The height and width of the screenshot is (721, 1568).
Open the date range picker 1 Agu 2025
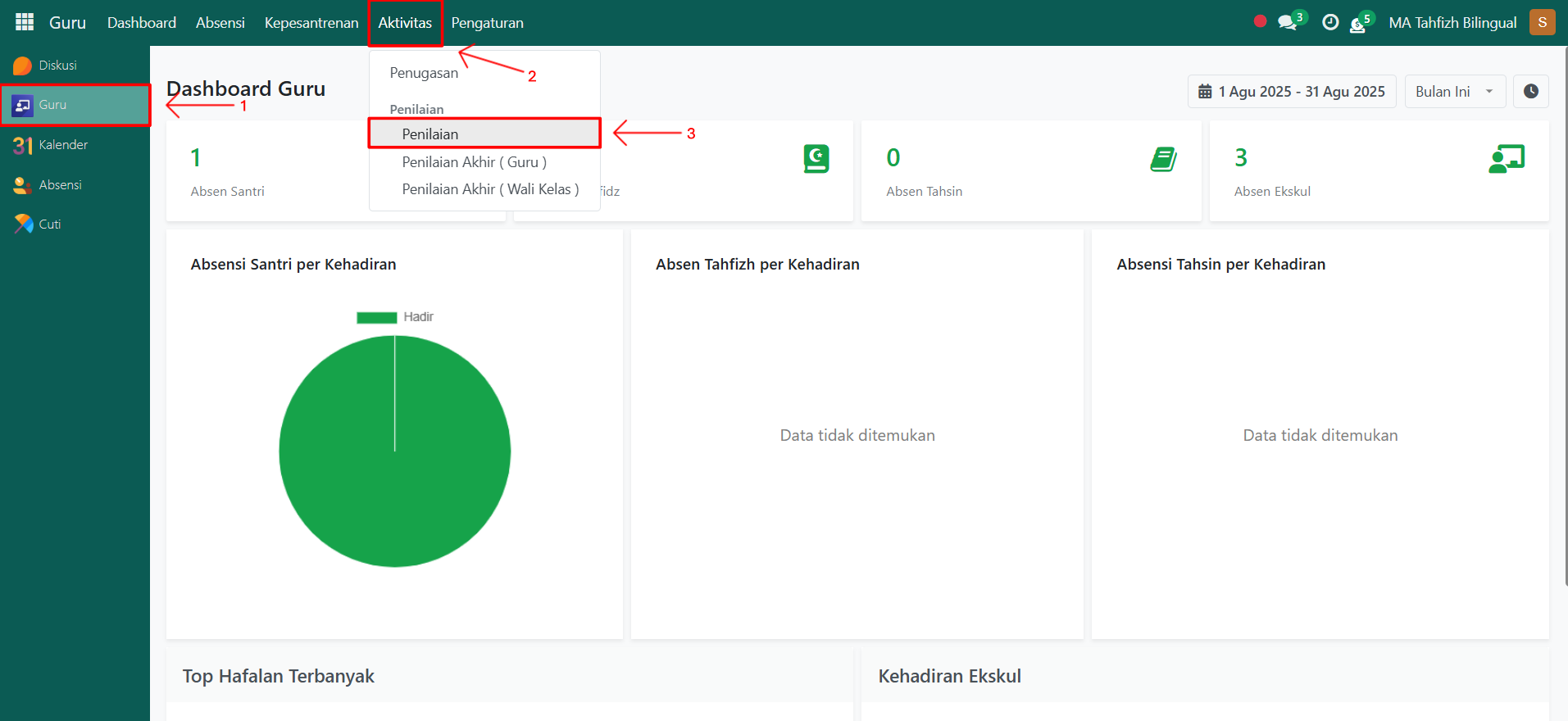point(1292,92)
